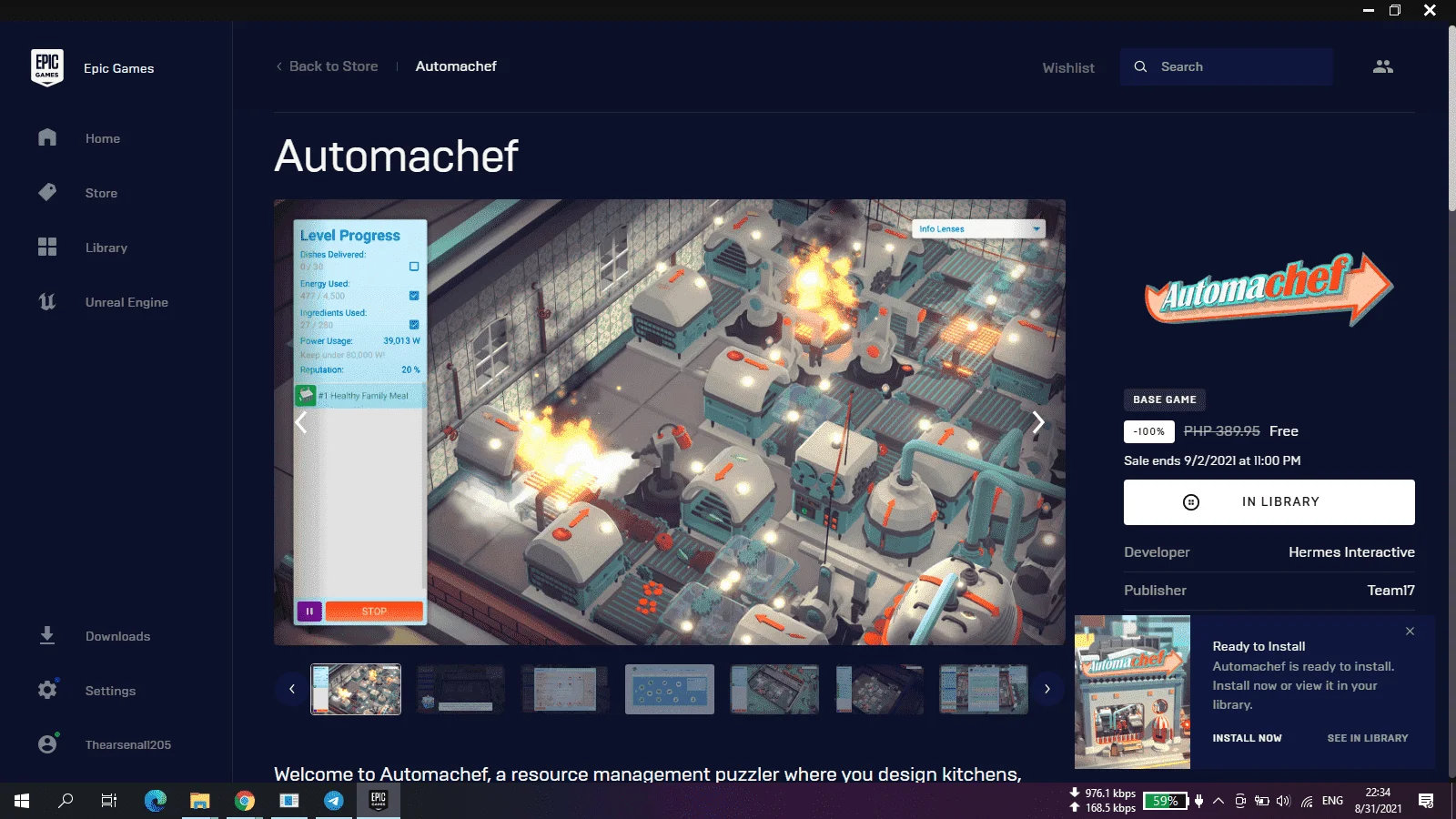The height and width of the screenshot is (819, 1456).
Task: Open Telegram from taskbar
Action: (334, 801)
